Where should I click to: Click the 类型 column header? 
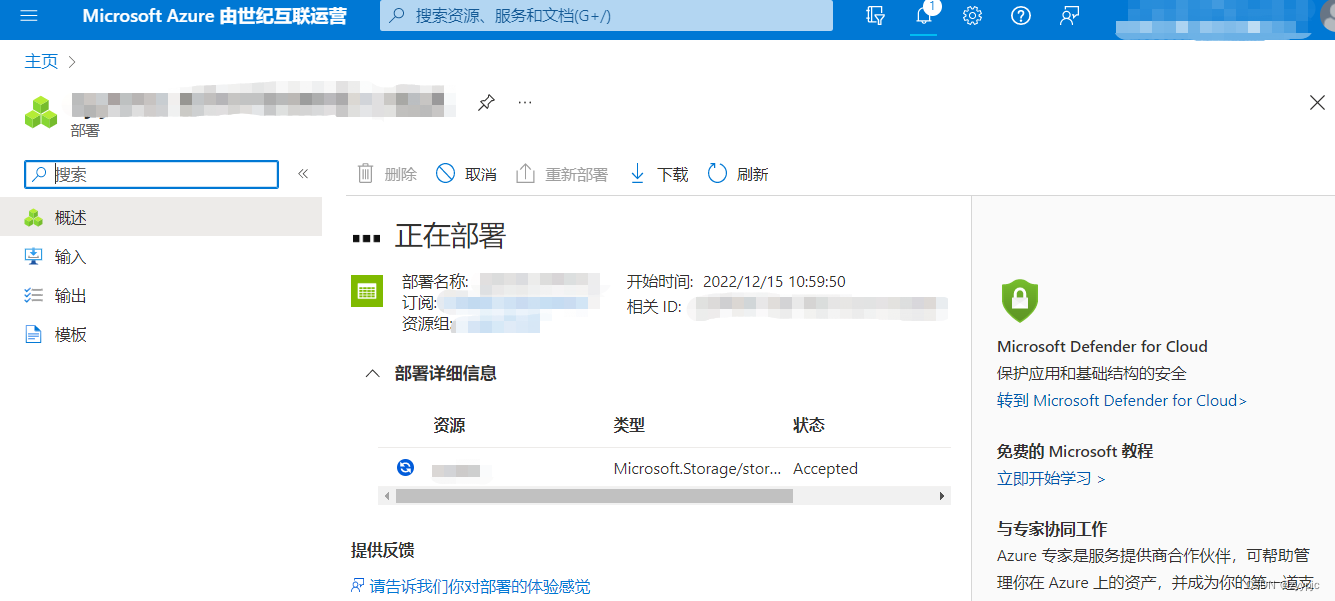[629, 426]
